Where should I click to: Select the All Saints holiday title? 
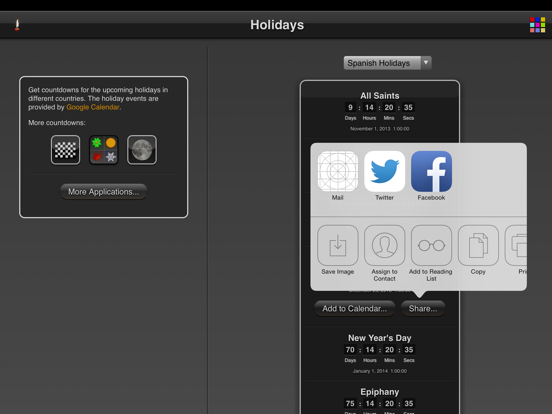[x=380, y=96]
